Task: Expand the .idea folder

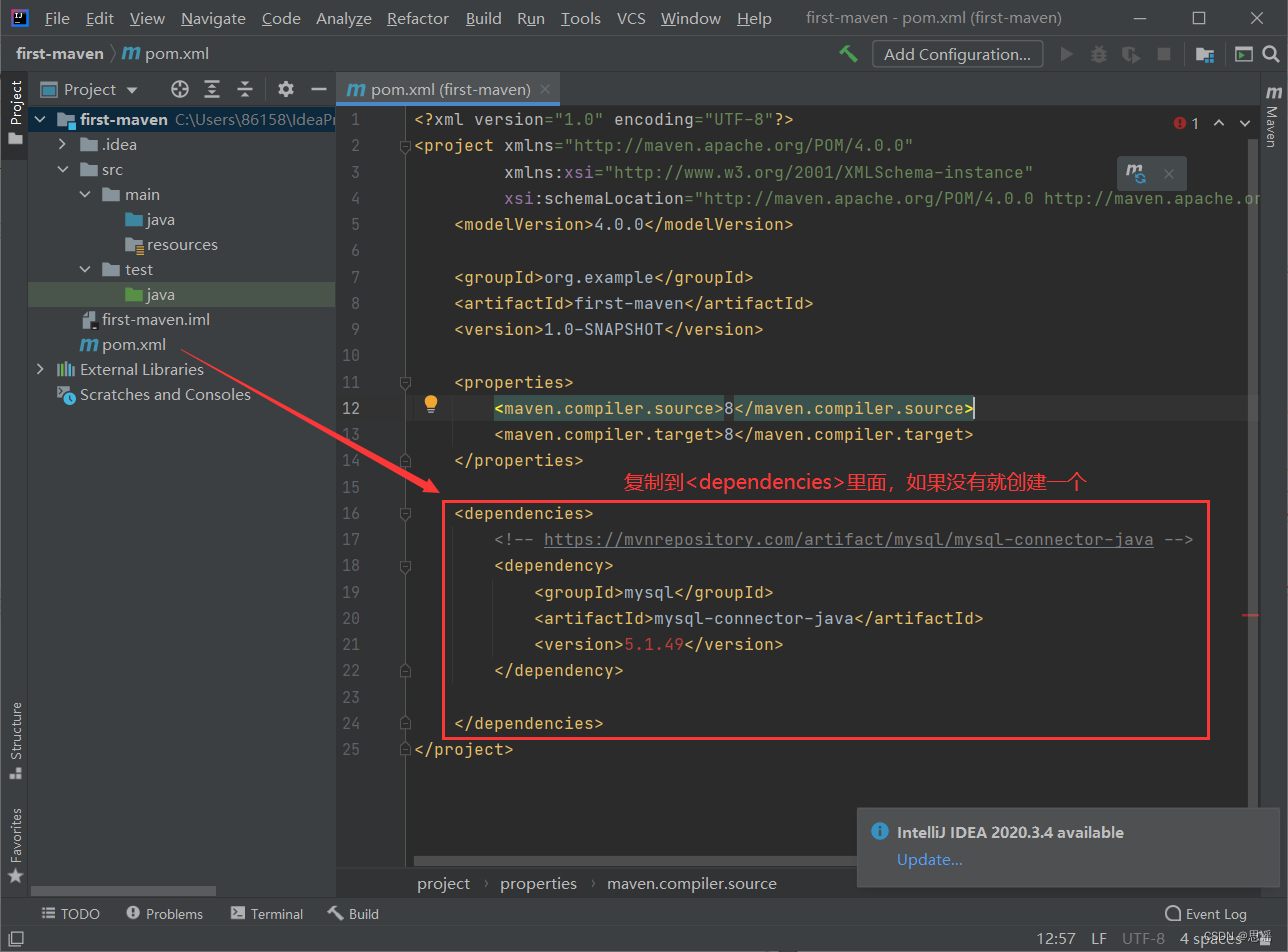Action: (62, 144)
